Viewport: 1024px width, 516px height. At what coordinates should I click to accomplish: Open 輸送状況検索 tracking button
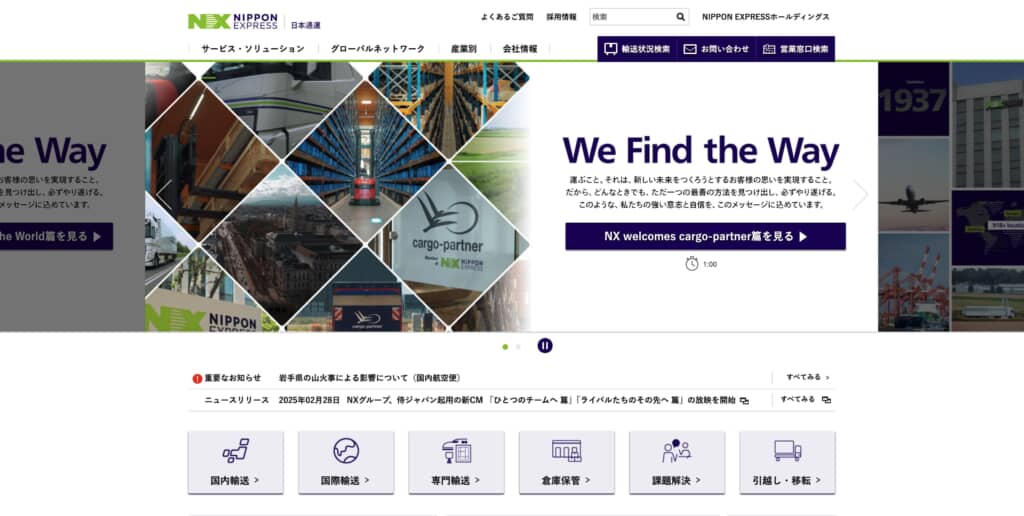637,49
